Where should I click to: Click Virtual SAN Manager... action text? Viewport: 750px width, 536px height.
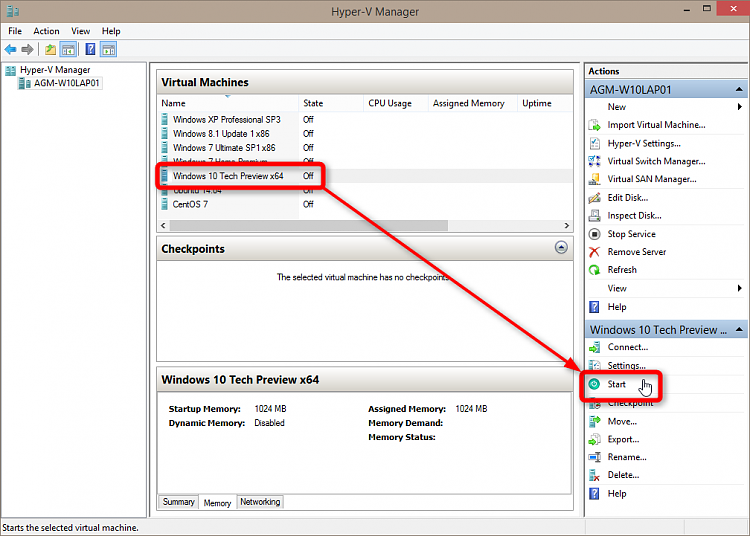click(652, 179)
